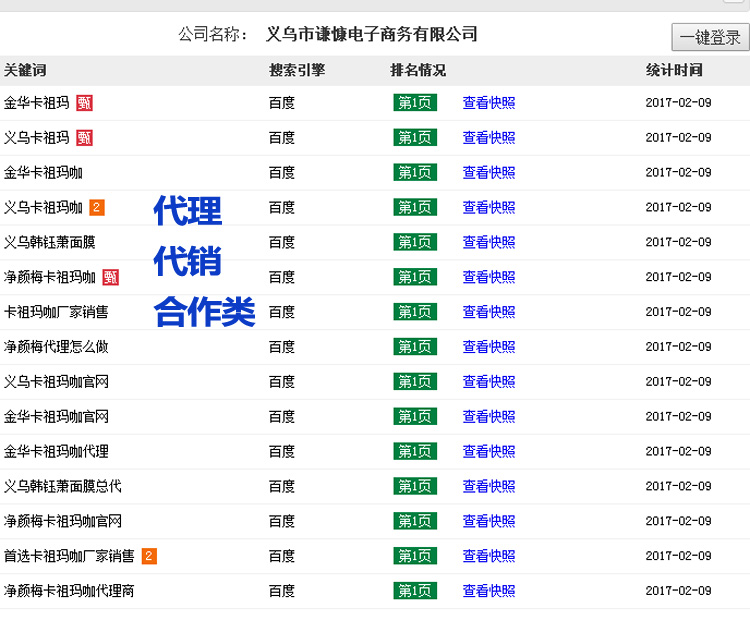This screenshot has height=620, width=750.
Task: Click the 排名情况 column header
Action: click(419, 70)
